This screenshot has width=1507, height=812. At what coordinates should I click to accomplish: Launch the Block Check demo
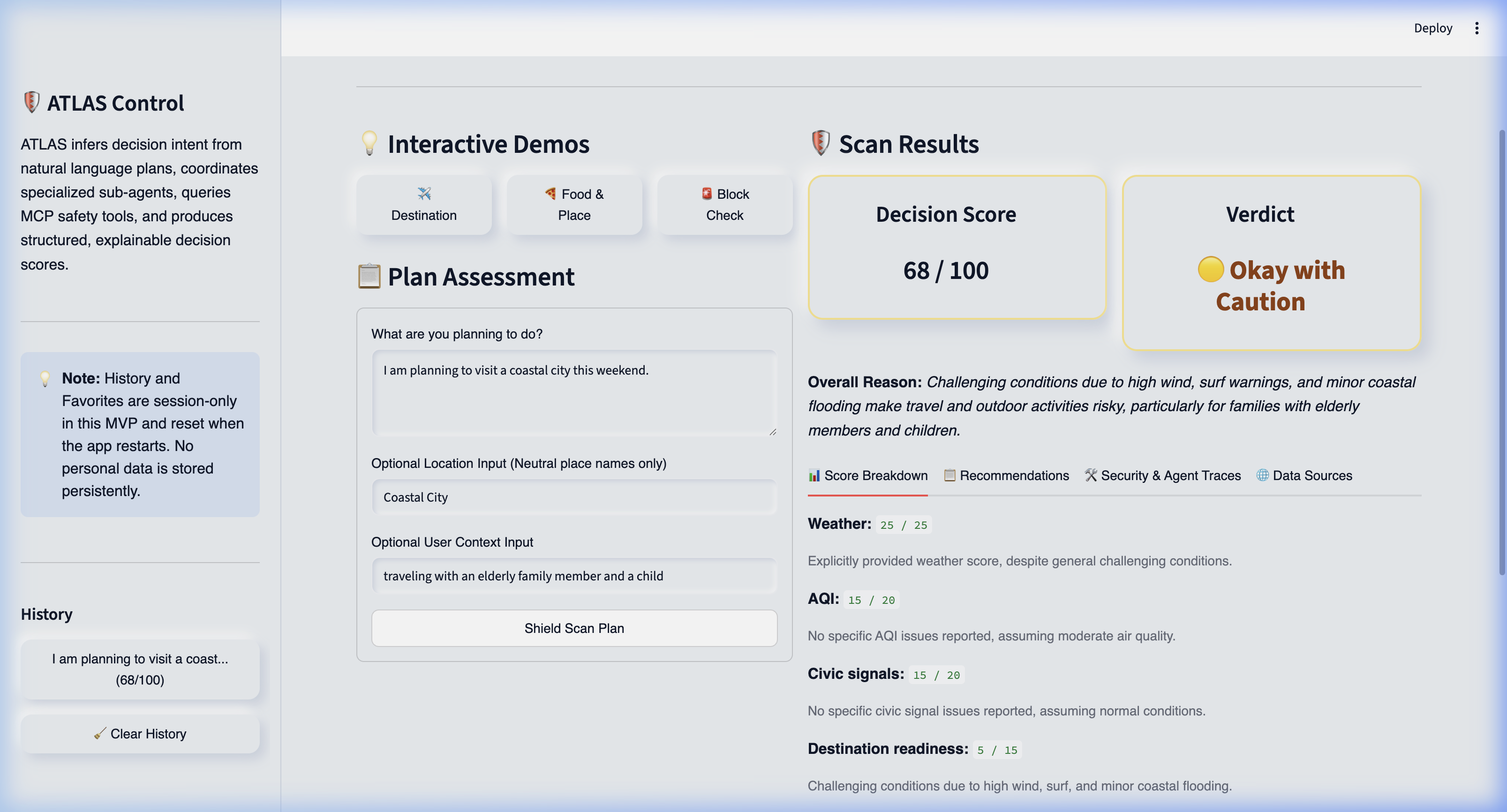(724, 205)
